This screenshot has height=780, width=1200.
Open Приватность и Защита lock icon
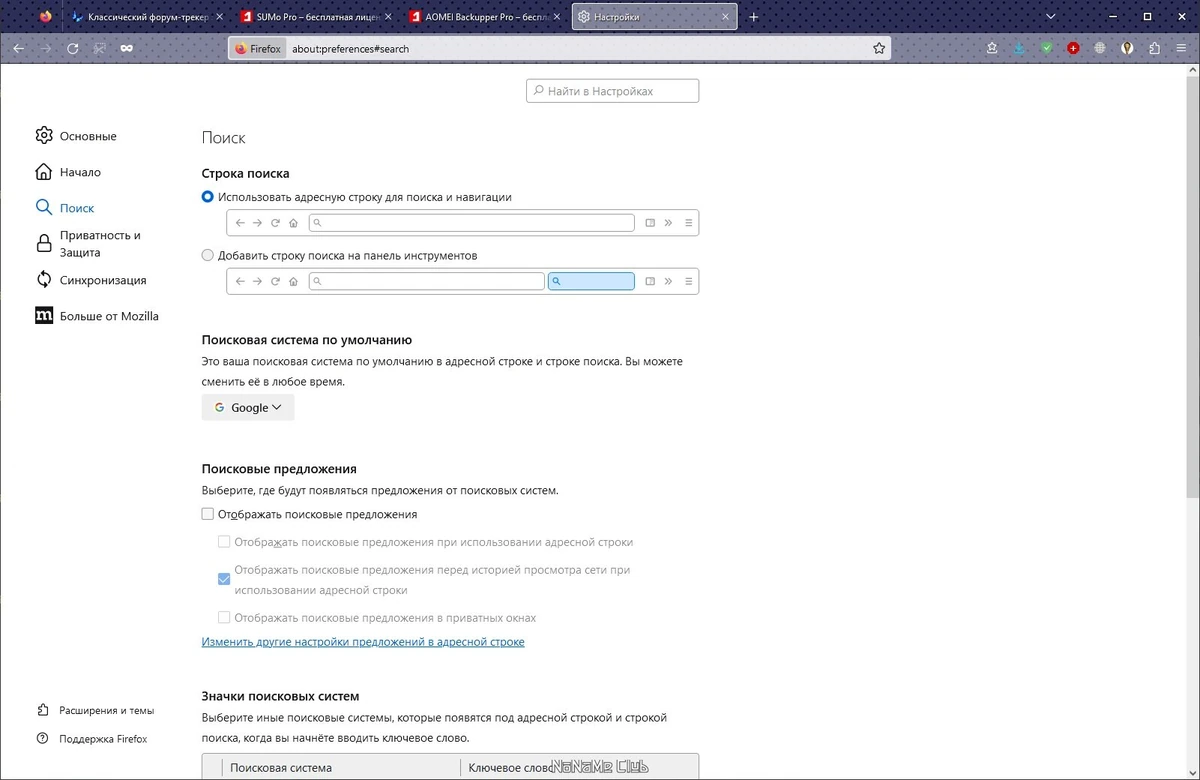click(44, 243)
